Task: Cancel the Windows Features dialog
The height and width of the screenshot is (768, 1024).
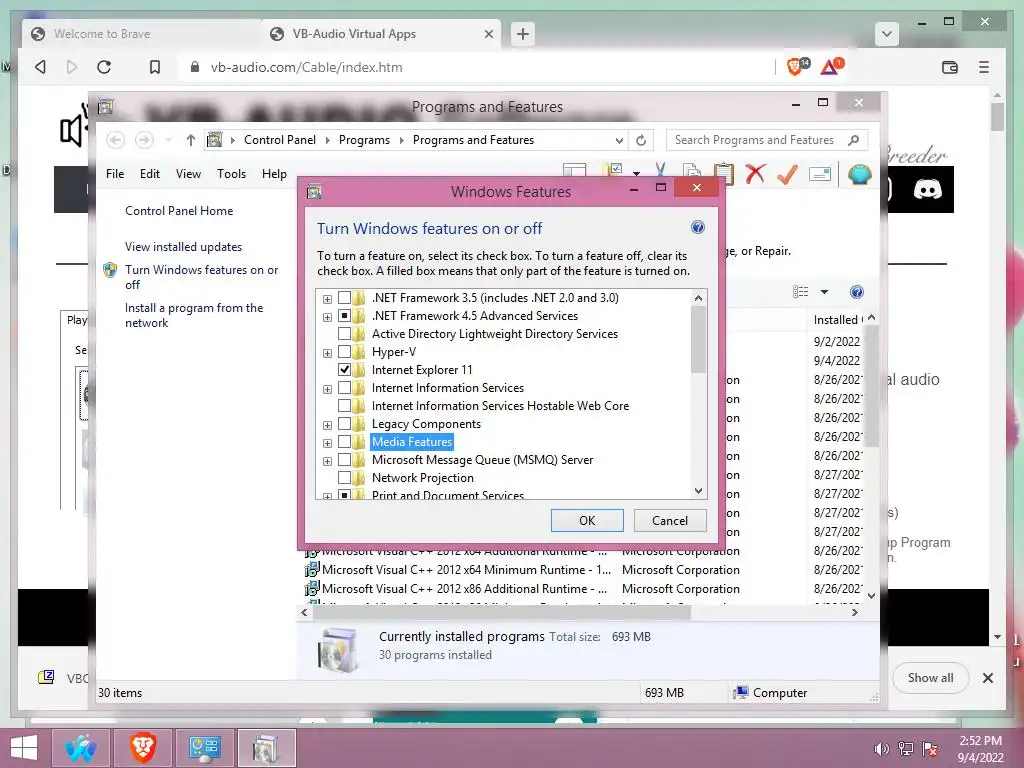Action: [x=669, y=520]
